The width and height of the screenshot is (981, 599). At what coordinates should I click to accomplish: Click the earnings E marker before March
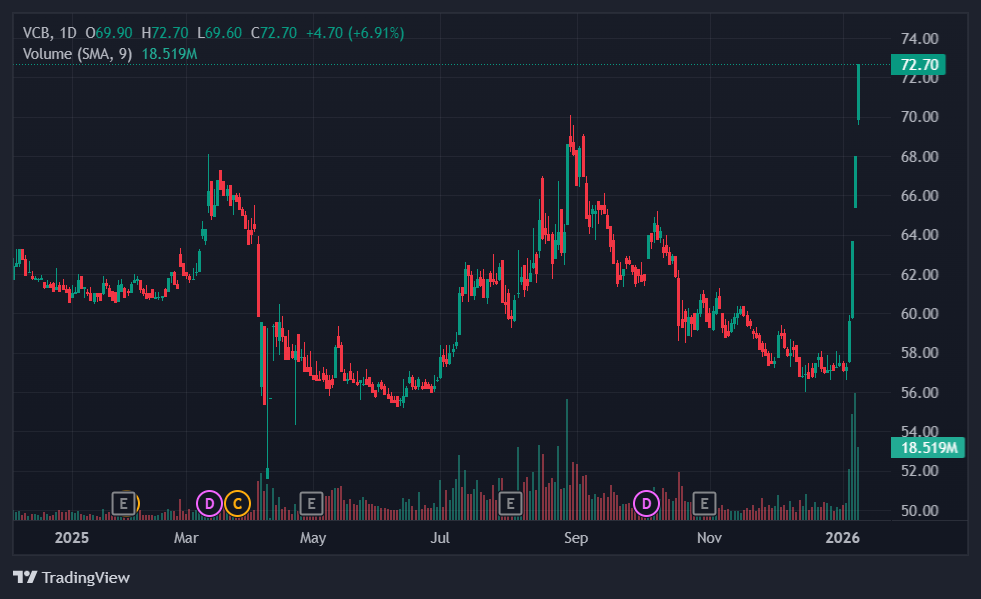pyautogui.click(x=124, y=502)
